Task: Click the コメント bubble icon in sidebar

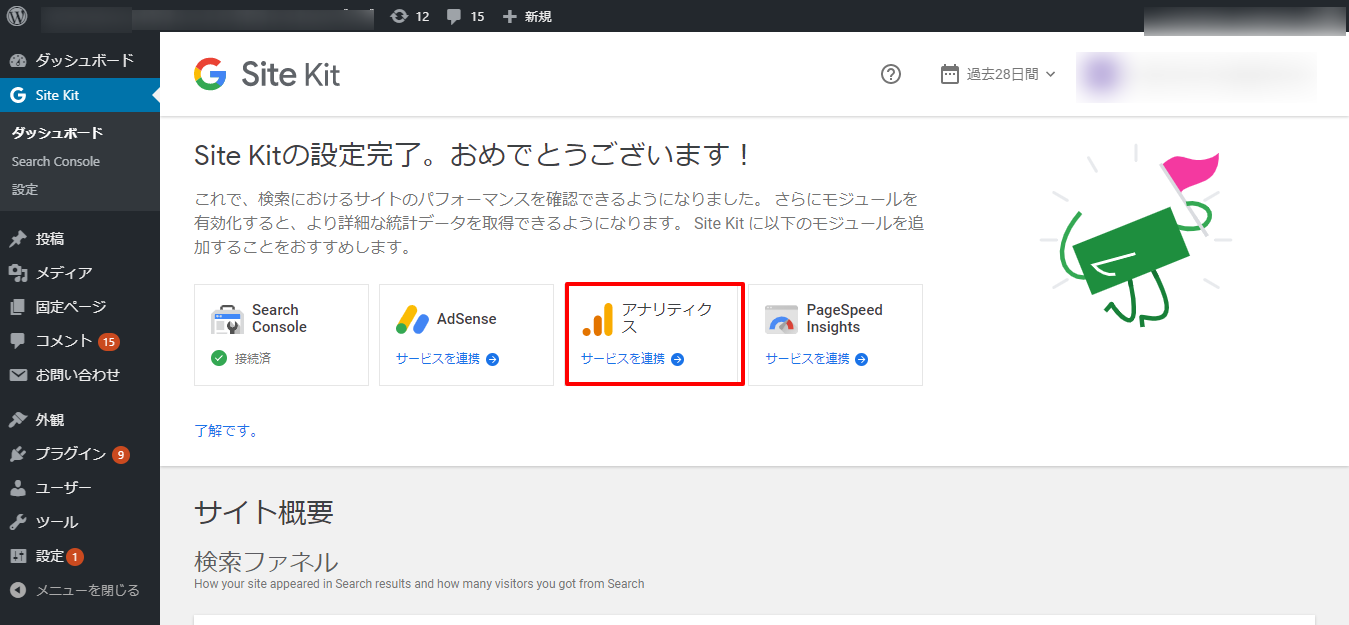Action: pos(18,341)
